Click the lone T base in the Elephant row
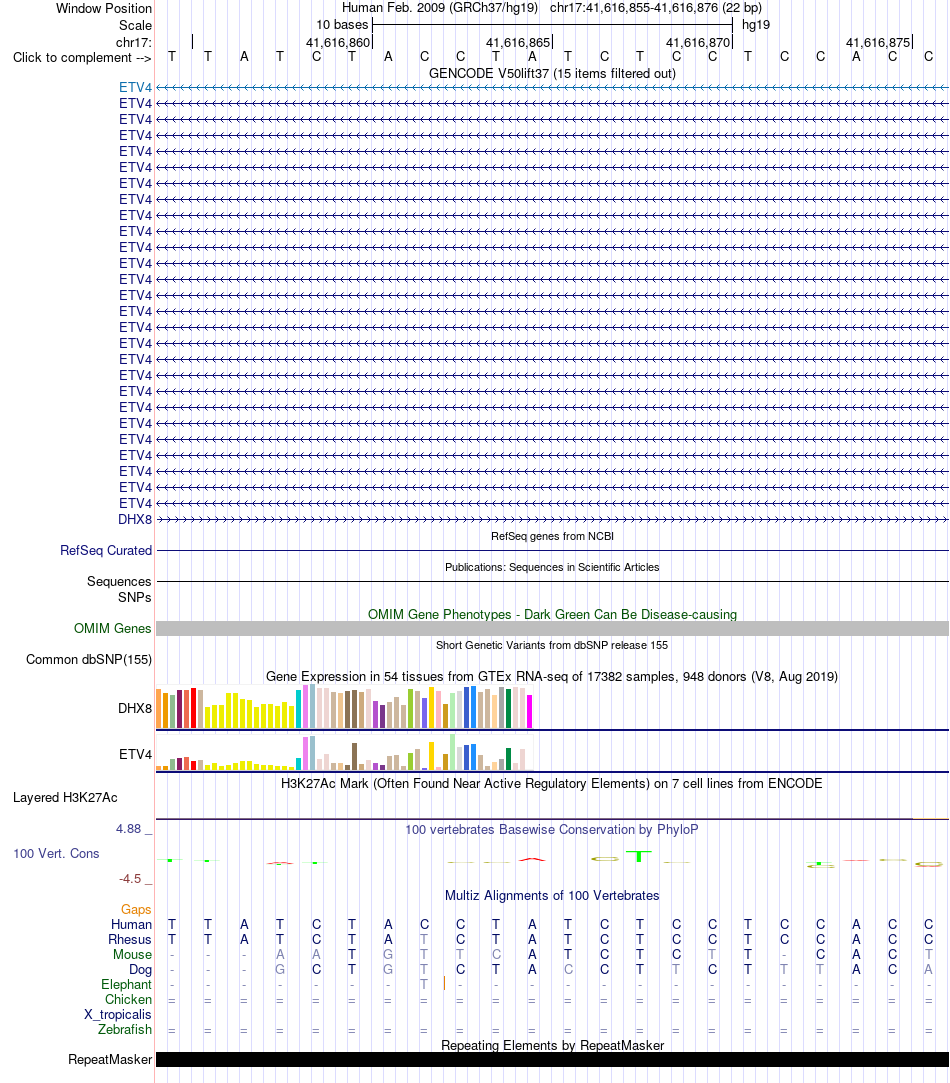 pos(424,984)
